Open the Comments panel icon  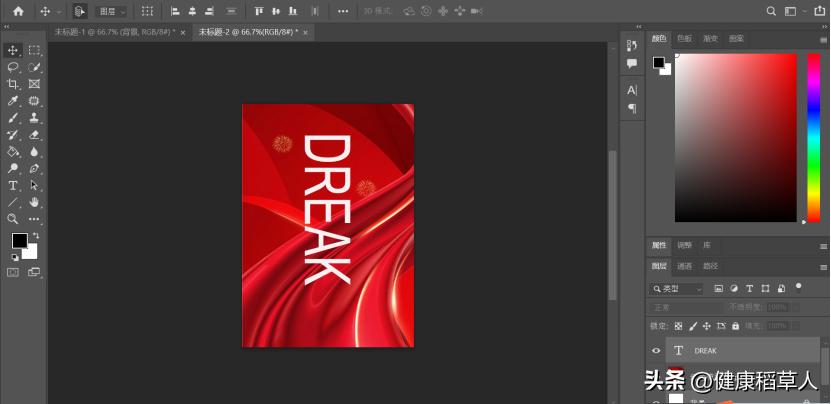632,64
